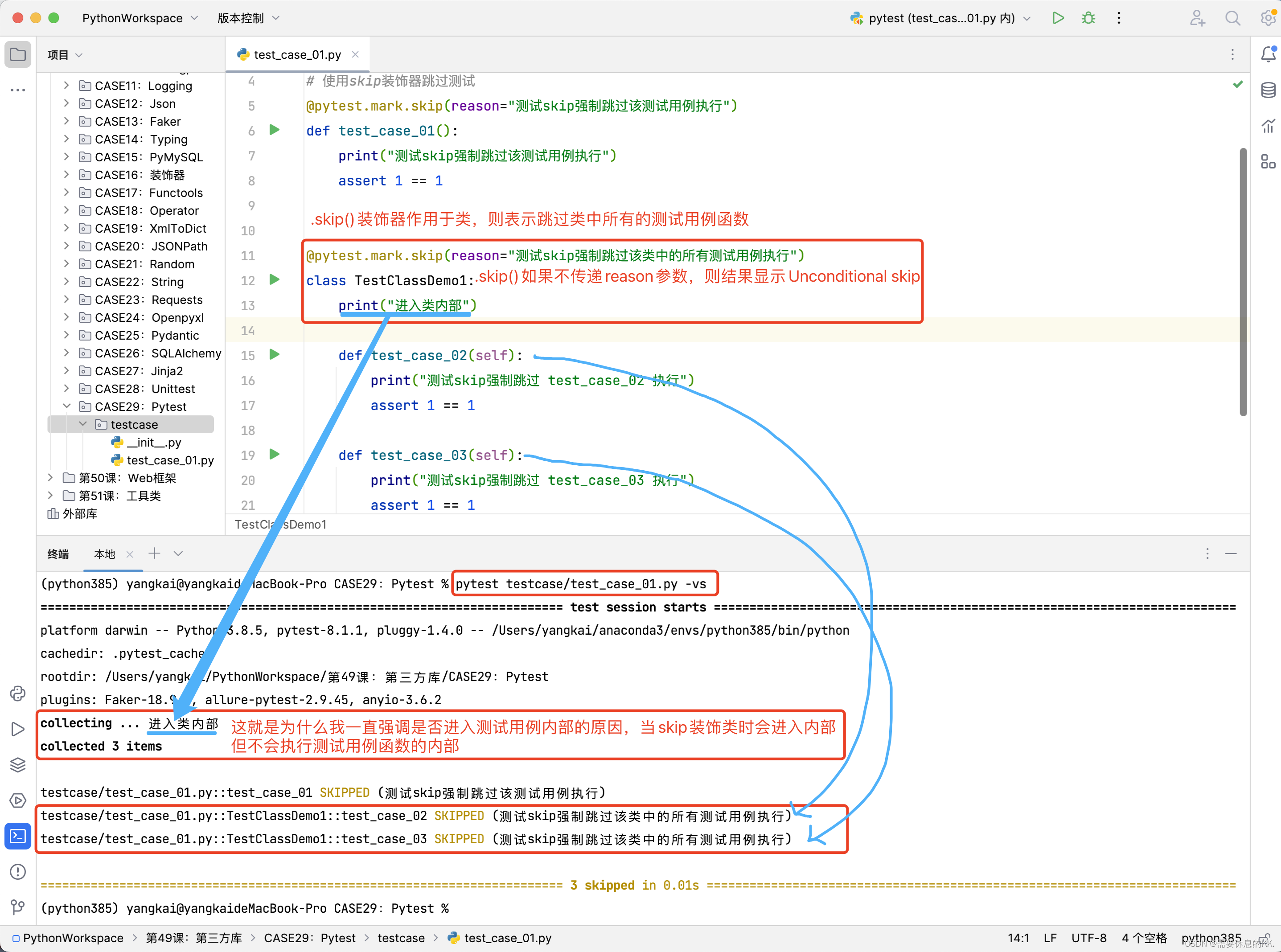Click 第49课: 第三方库 in bottom breadcrumb

coord(193,938)
